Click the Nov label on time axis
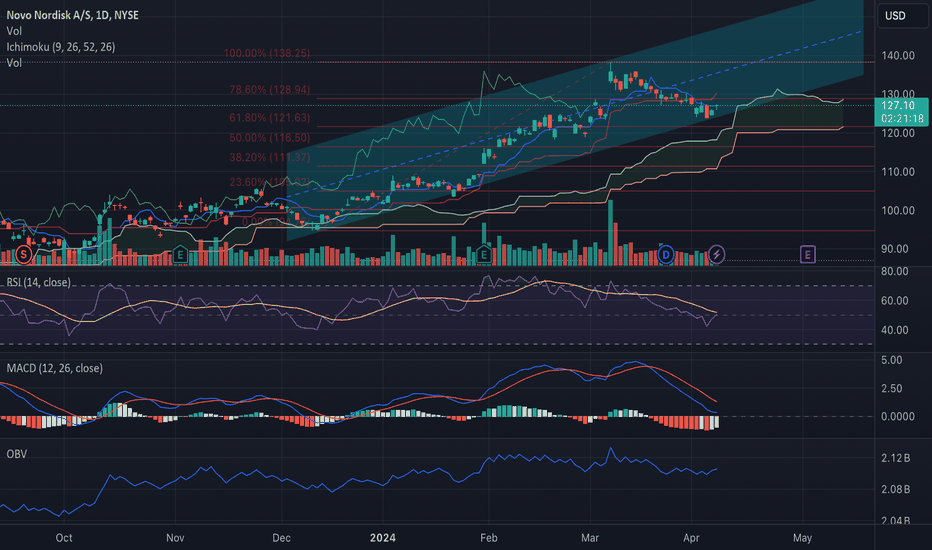932x550 pixels. pos(175,538)
